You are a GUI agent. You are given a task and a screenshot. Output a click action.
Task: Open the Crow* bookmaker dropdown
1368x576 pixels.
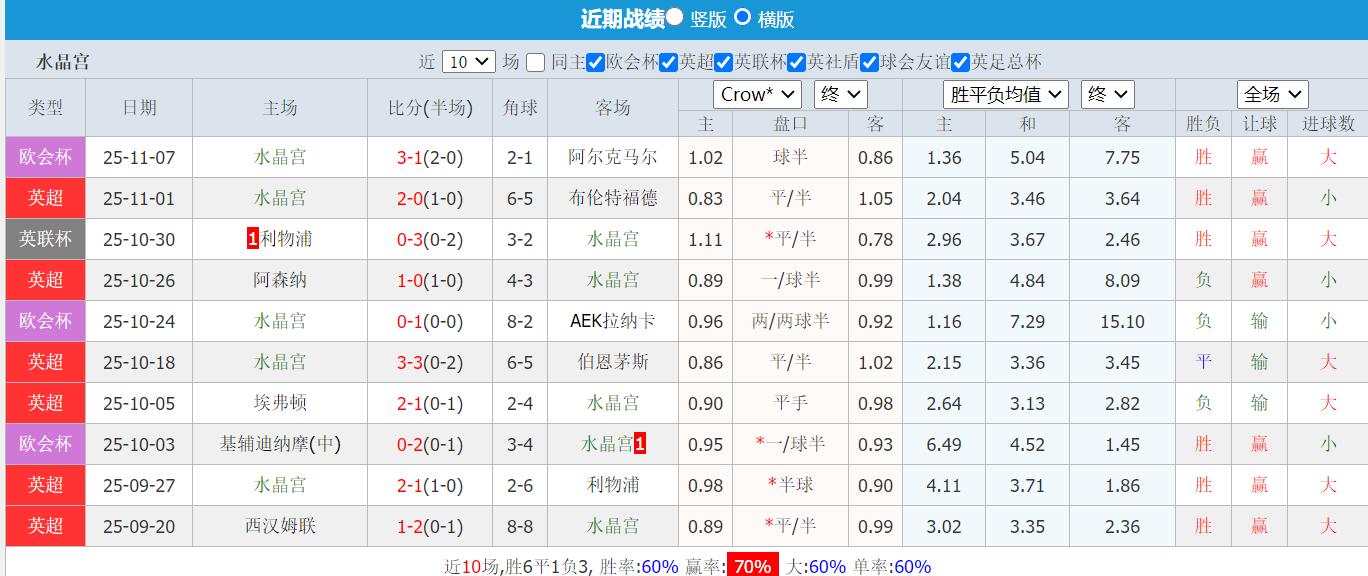(755, 93)
